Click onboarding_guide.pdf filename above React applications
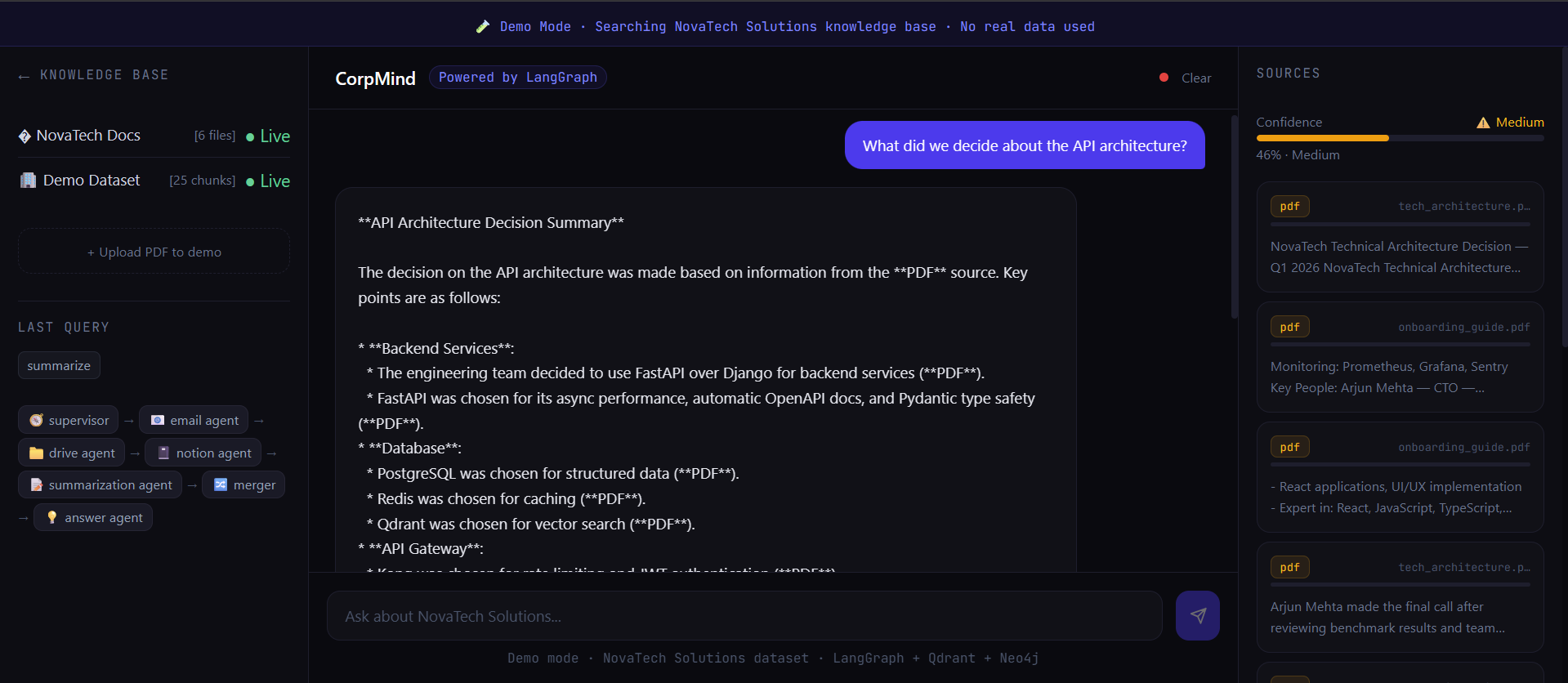The image size is (1568, 683). (x=1464, y=448)
